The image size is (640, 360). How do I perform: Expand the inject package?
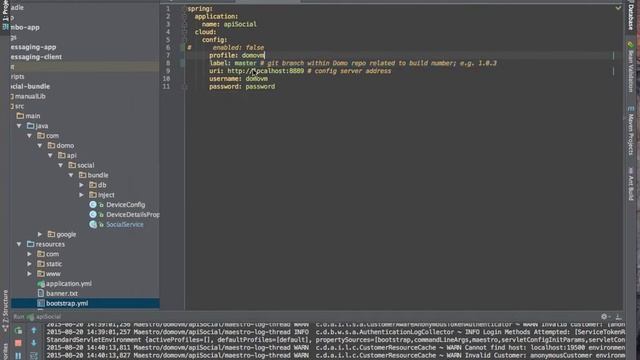coord(81,195)
